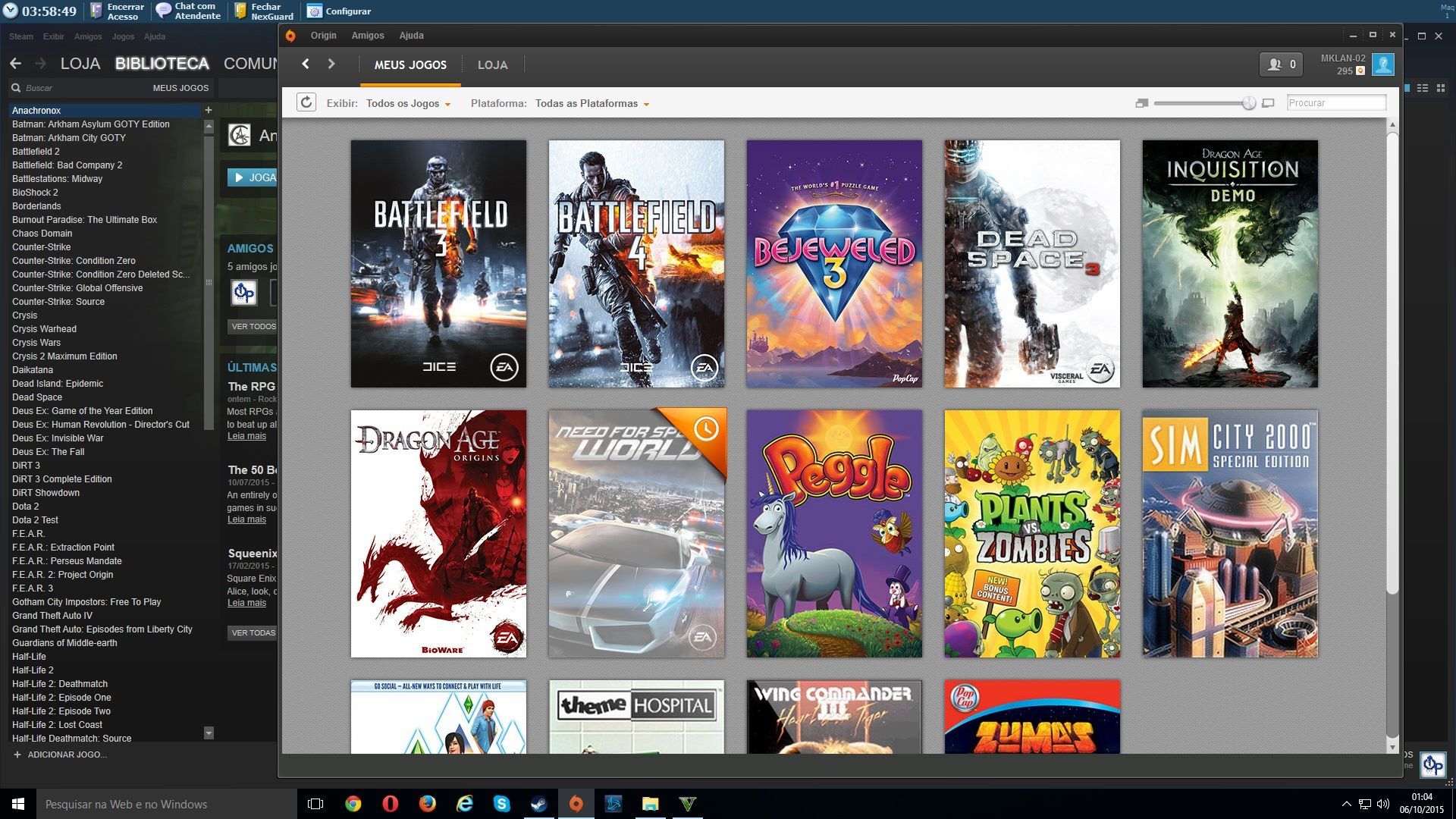Open File Explorer from taskbar
This screenshot has height=819, width=1456.
tap(651, 804)
